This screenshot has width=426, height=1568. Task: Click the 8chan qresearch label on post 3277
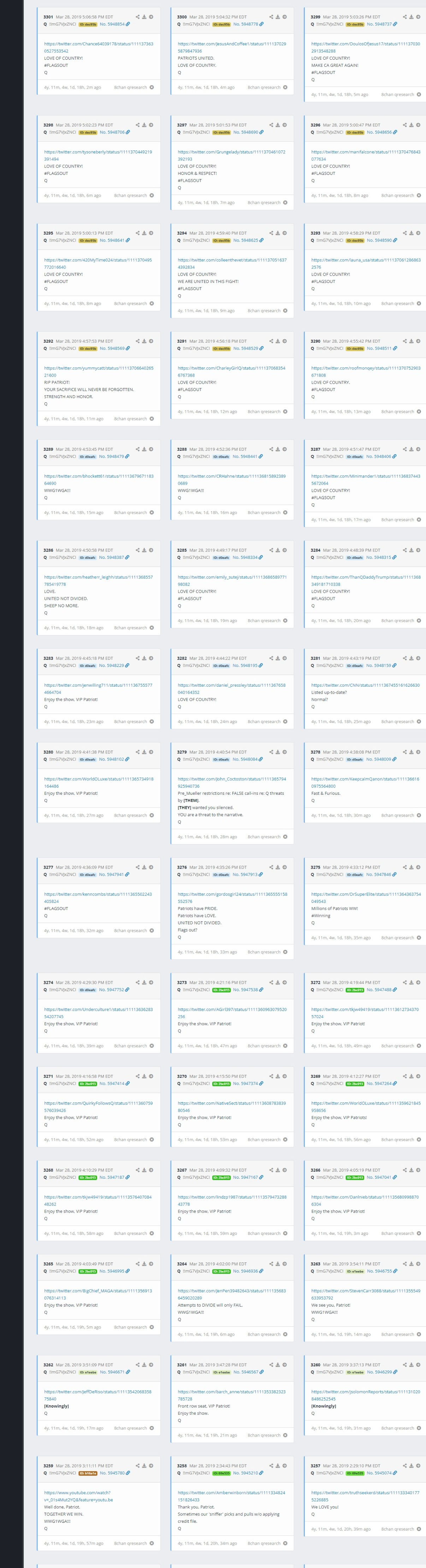click(x=130, y=930)
